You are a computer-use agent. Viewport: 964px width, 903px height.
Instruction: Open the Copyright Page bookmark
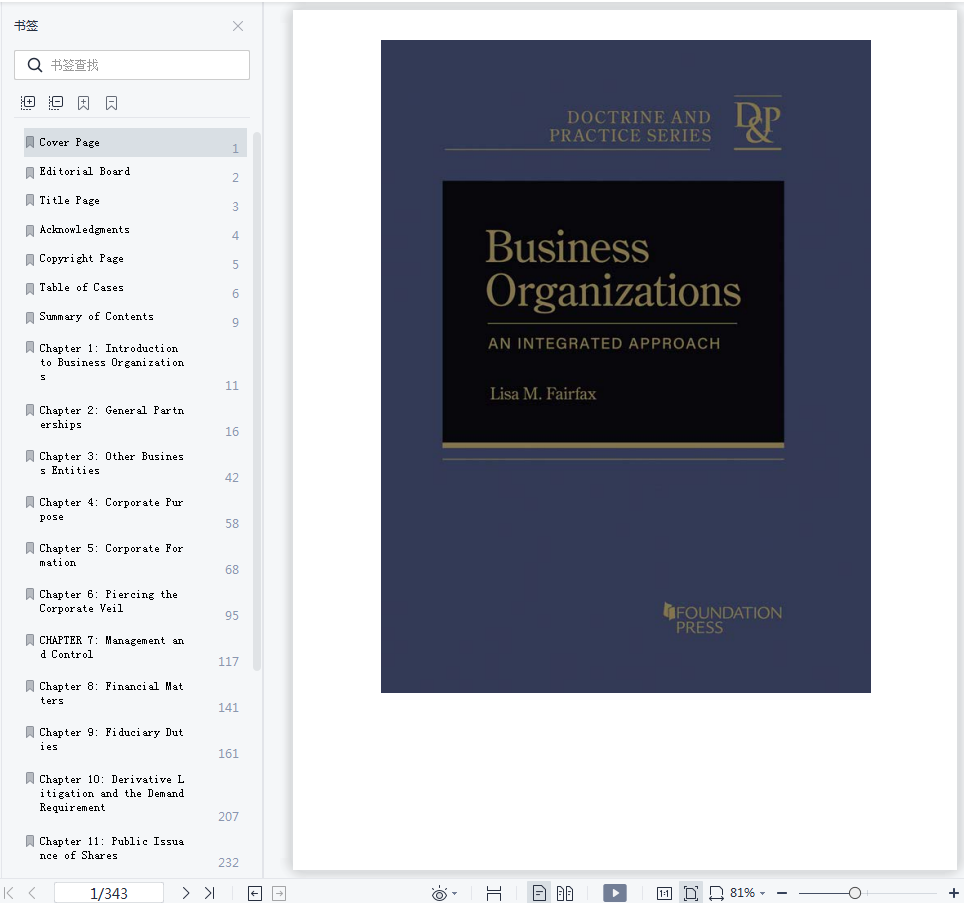point(135,258)
